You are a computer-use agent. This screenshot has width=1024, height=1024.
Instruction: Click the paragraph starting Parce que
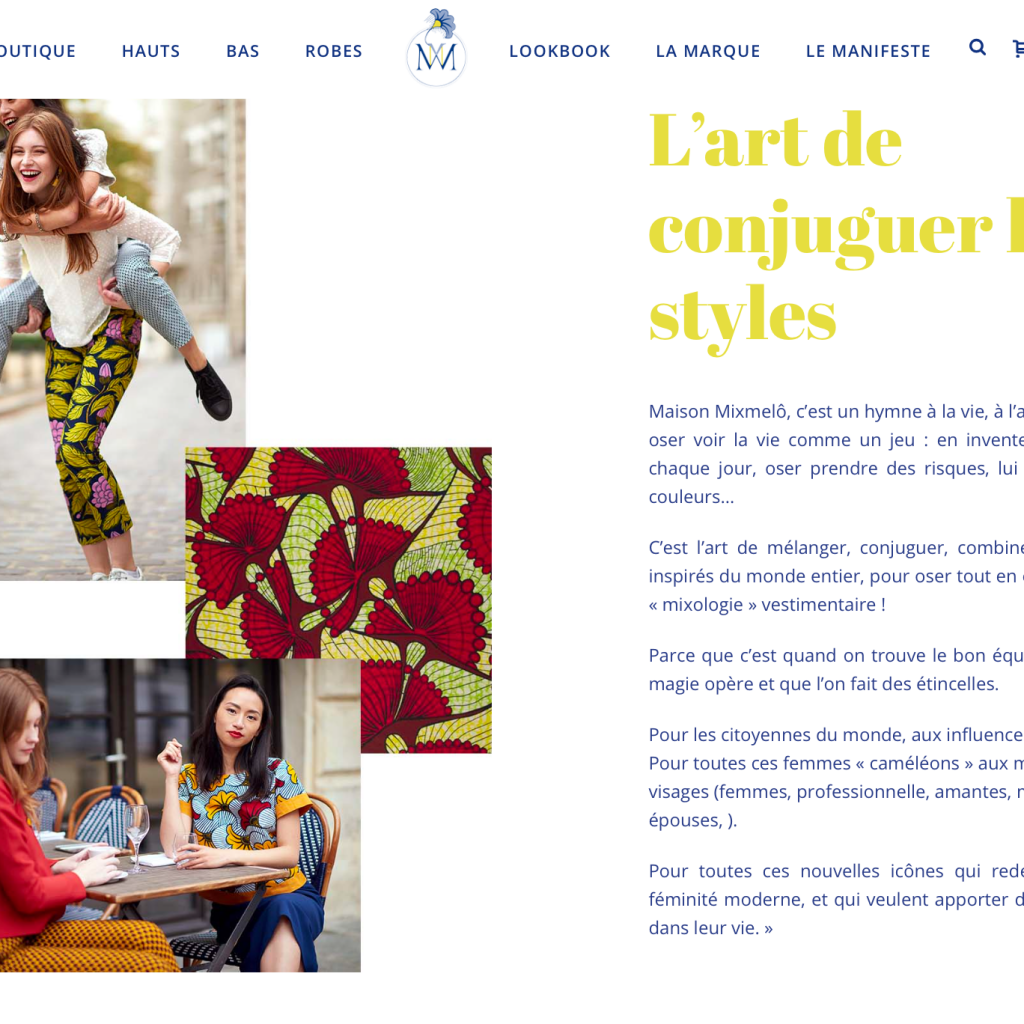pos(836,669)
